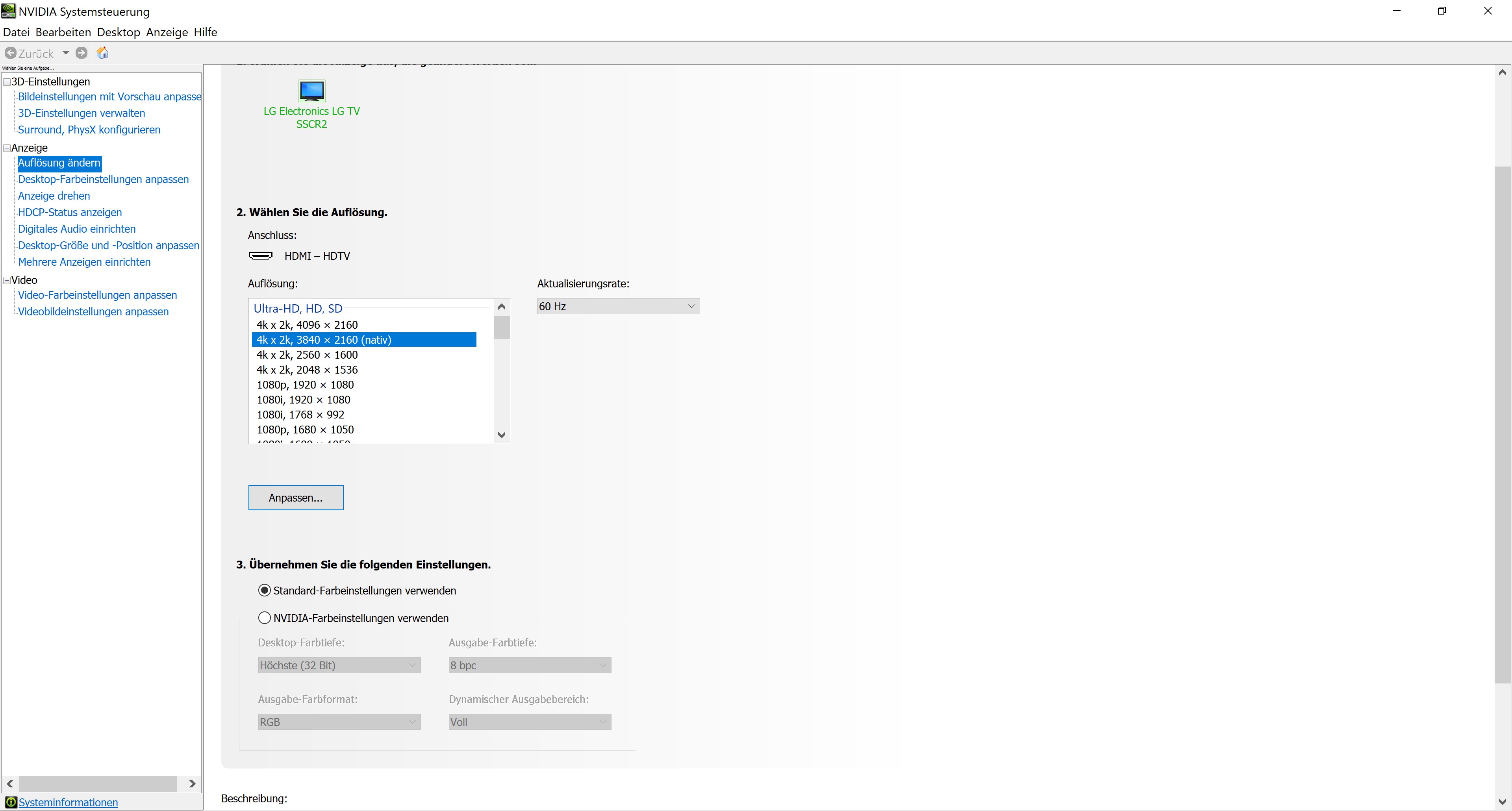Image resolution: width=1512 pixels, height=811 pixels.
Task: Choose the 1080p, 1920 × 1080 resolution
Action: (x=305, y=385)
